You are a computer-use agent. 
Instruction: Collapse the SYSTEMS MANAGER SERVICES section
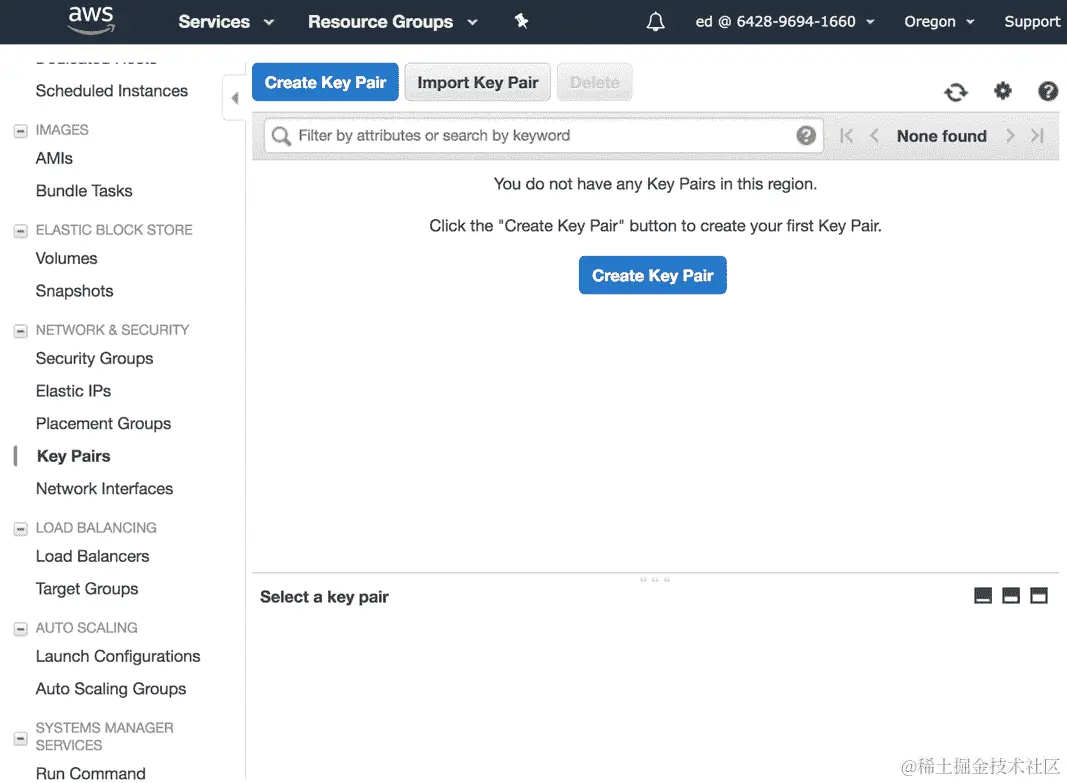(20, 738)
